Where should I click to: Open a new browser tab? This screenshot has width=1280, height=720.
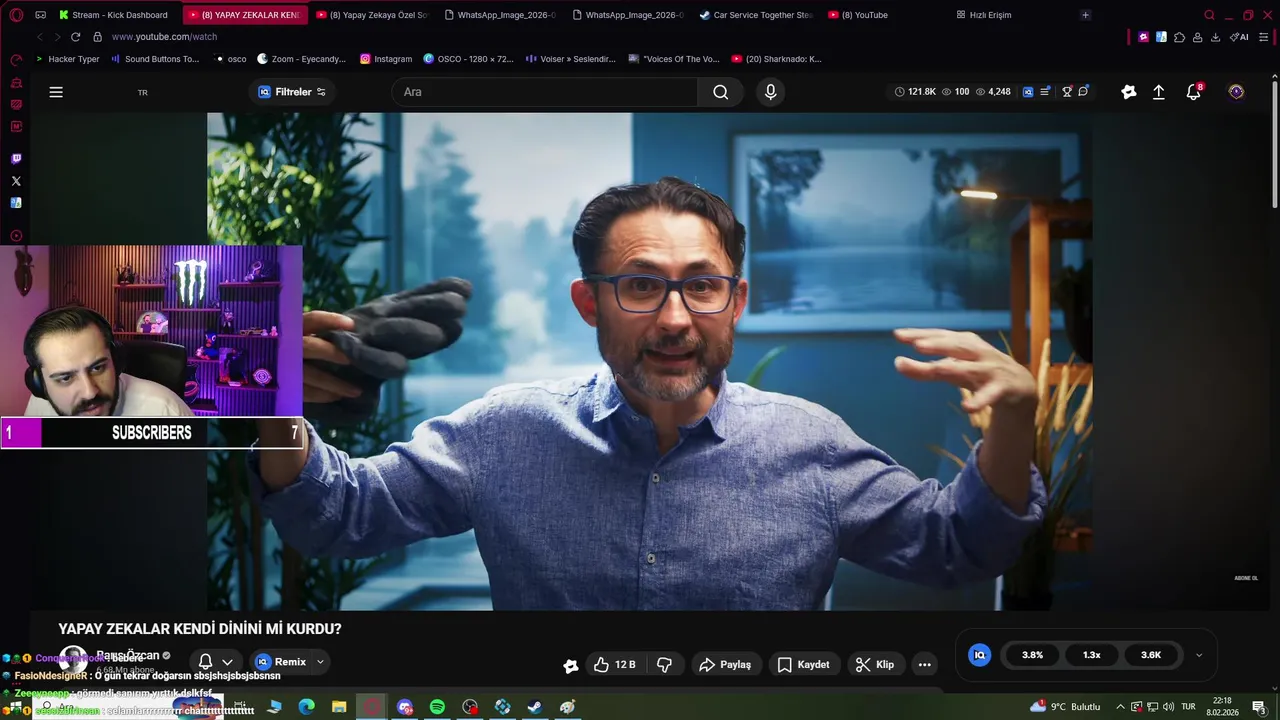point(1085,15)
